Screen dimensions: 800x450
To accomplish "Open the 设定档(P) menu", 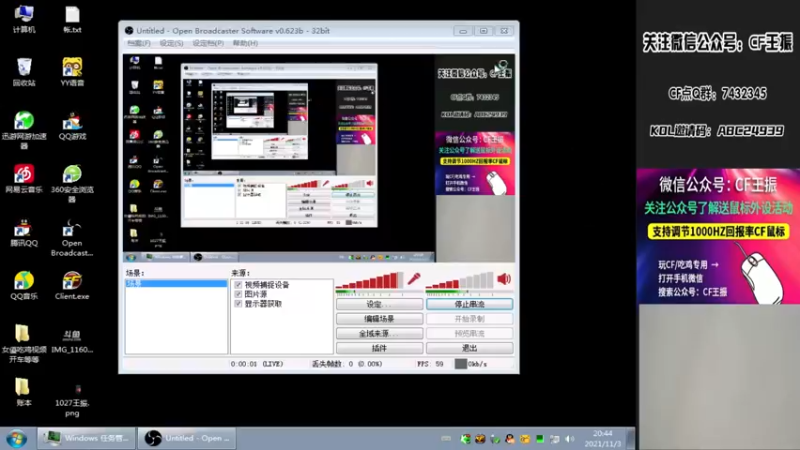I will (208, 43).
